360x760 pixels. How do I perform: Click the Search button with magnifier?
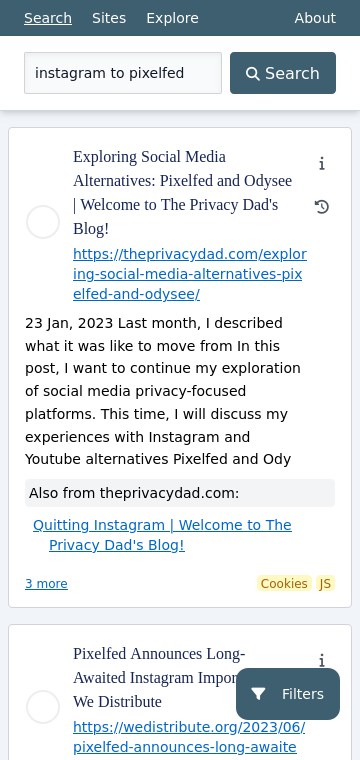coord(283,73)
